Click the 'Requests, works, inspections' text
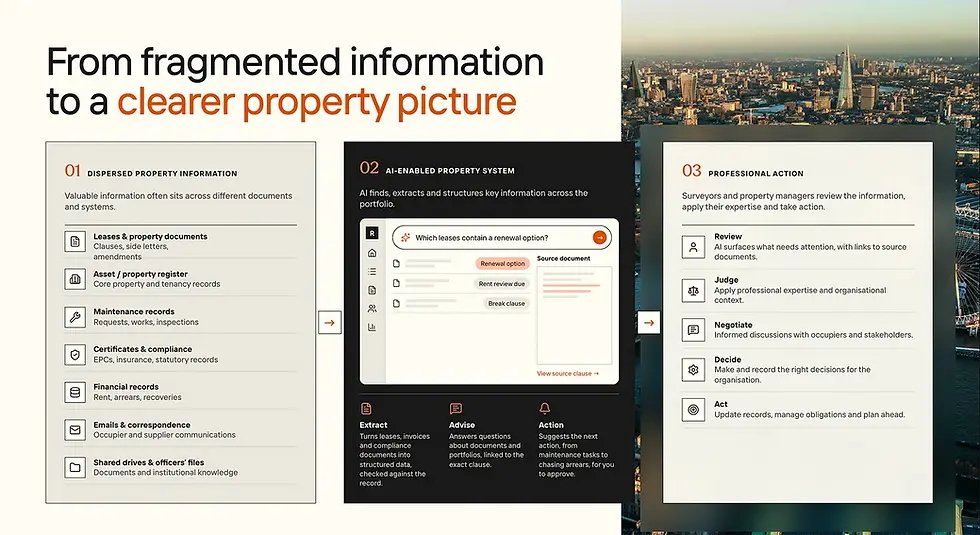The height and width of the screenshot is (535, 980). point(146,322)
